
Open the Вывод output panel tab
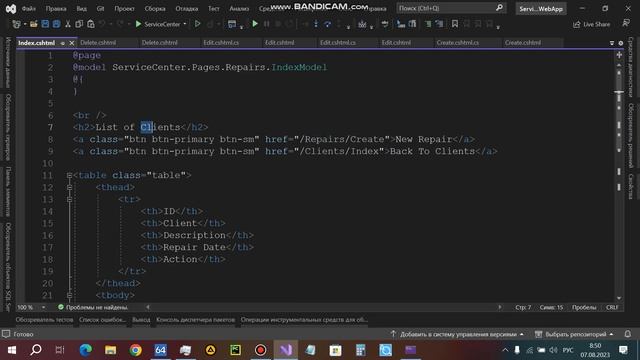pos(141,320)
